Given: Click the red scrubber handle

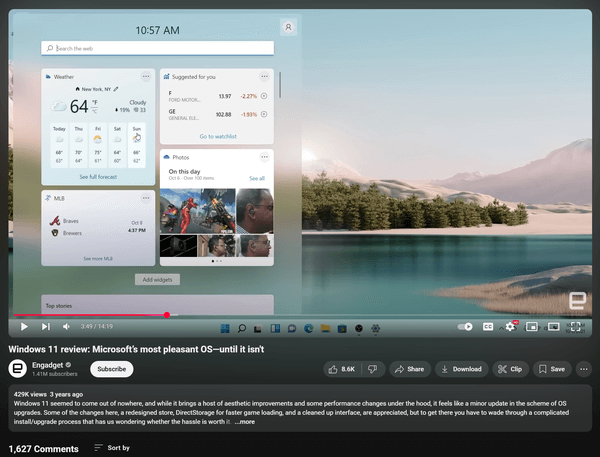Looking at the screenshot, I should tap(167, 315).
